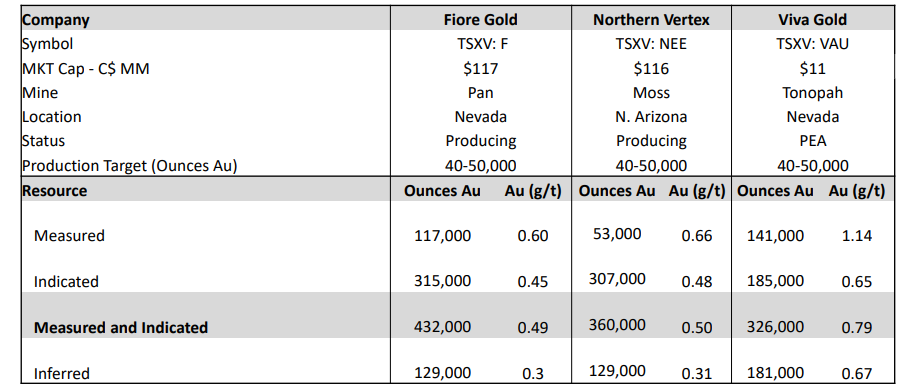Click the N. Arizona location cell

651,117
